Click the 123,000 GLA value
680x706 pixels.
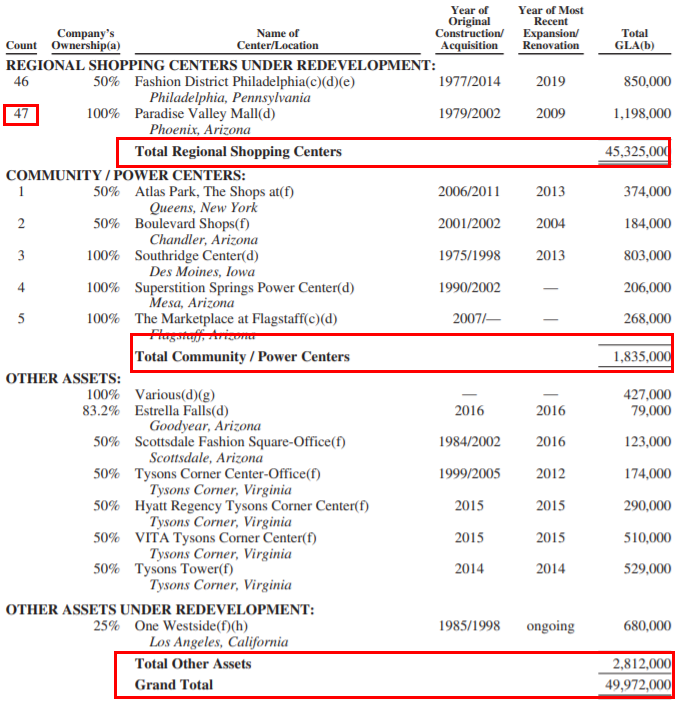pos(647,442)
